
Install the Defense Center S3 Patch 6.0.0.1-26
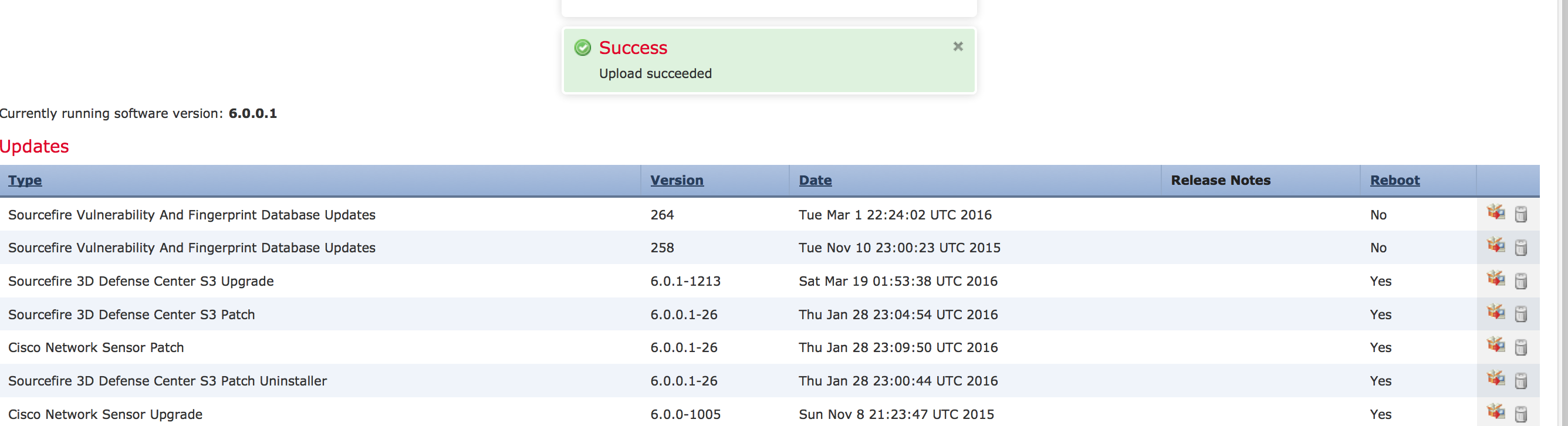click(1496, 312)
